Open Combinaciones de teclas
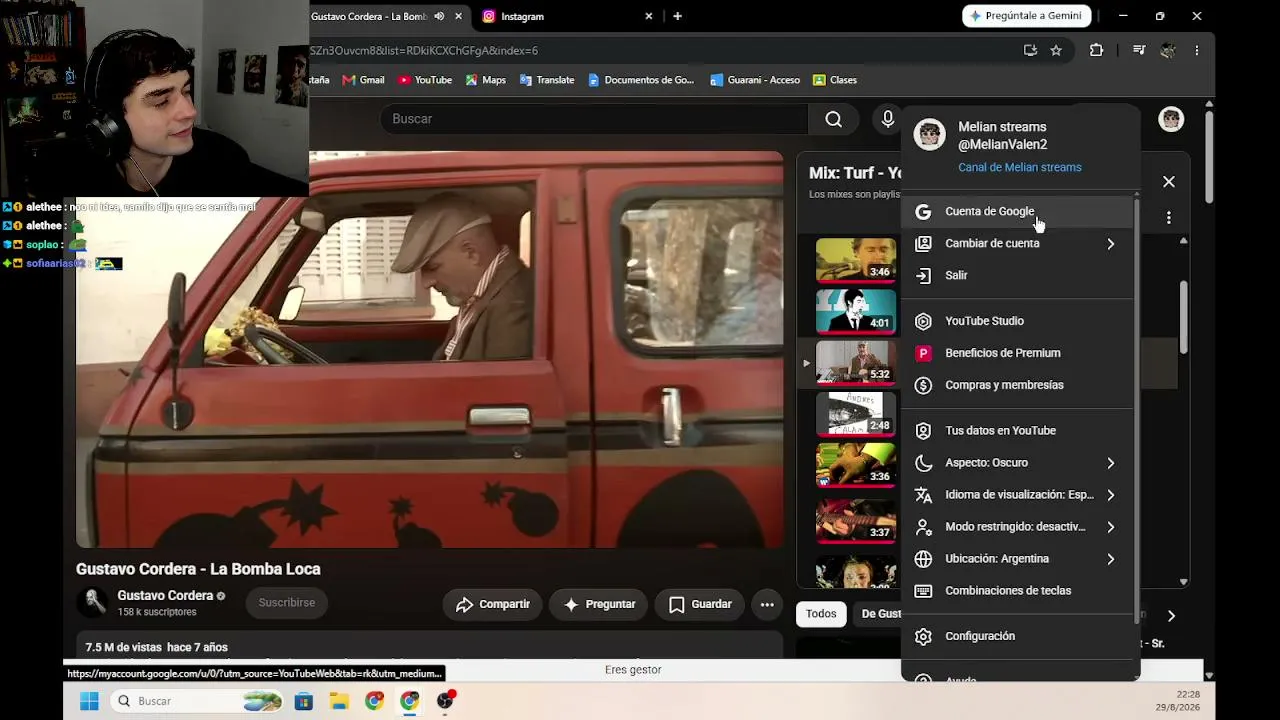Viewport: 1280px width, 720px height. pos(1018,591)
